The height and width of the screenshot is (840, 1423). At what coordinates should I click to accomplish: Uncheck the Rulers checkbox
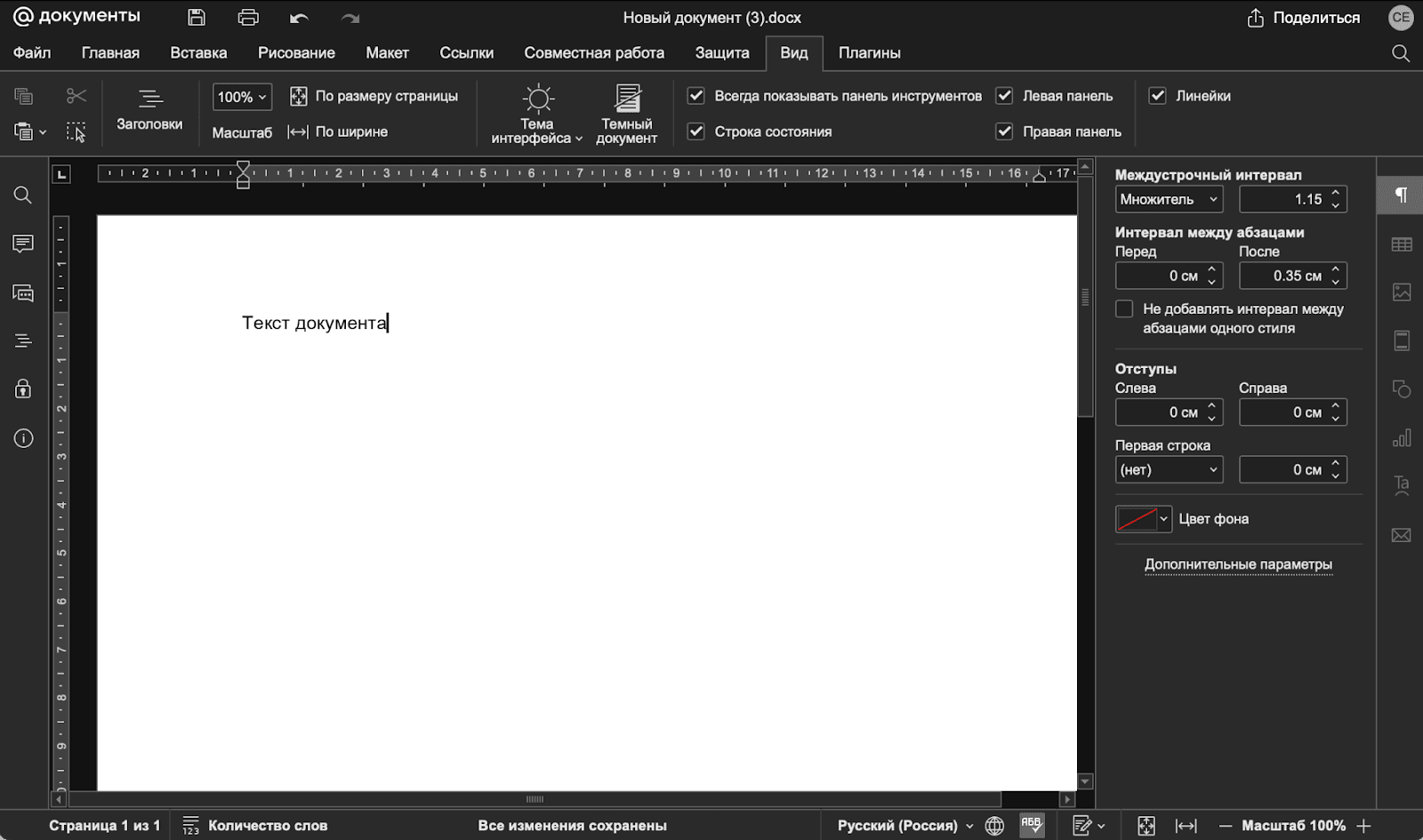(x=1157, y=96)
